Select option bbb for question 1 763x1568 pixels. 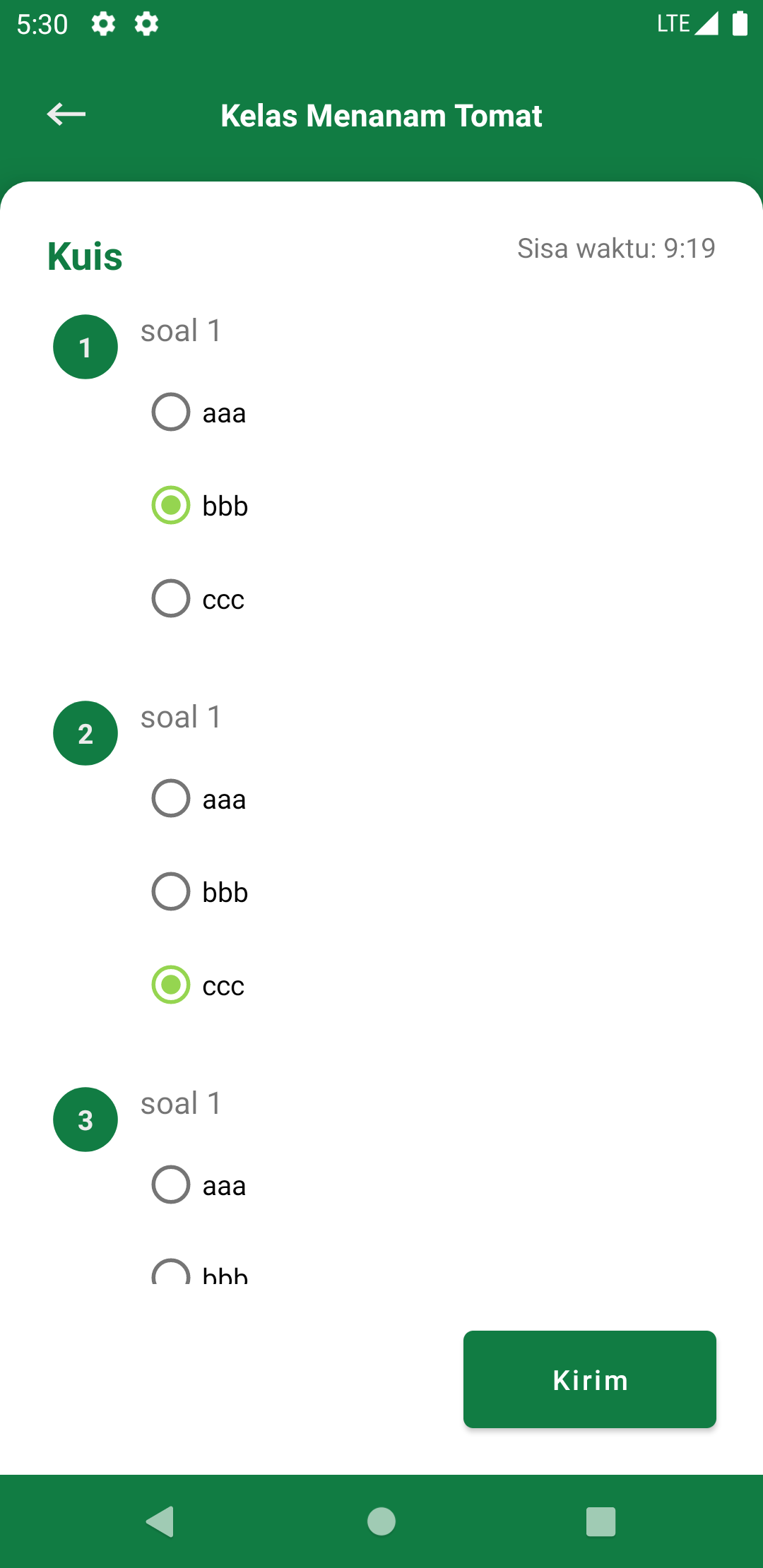(x=200, y=505)
